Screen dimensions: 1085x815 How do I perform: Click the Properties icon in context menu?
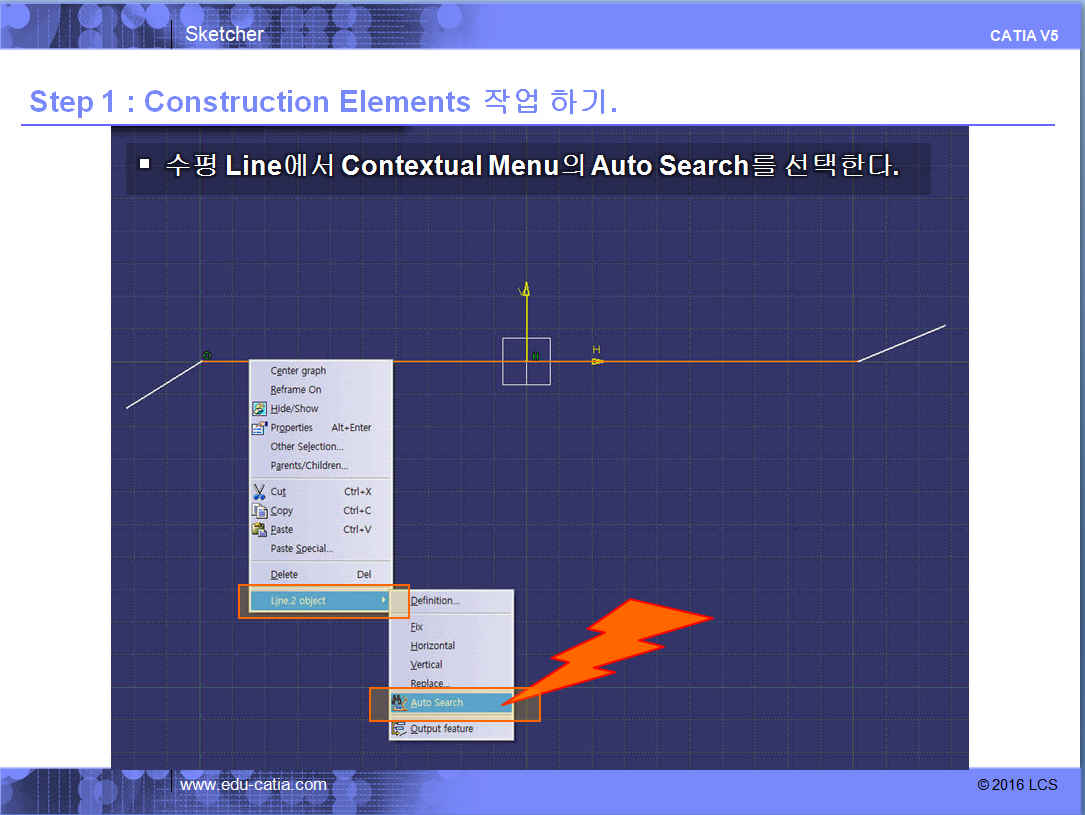(259, 428)
